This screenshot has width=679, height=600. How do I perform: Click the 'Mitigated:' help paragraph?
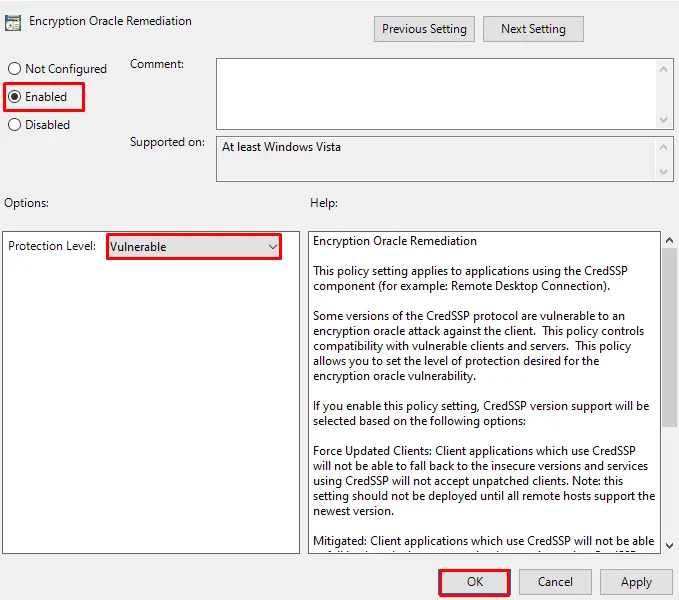(x=484, y=545)
